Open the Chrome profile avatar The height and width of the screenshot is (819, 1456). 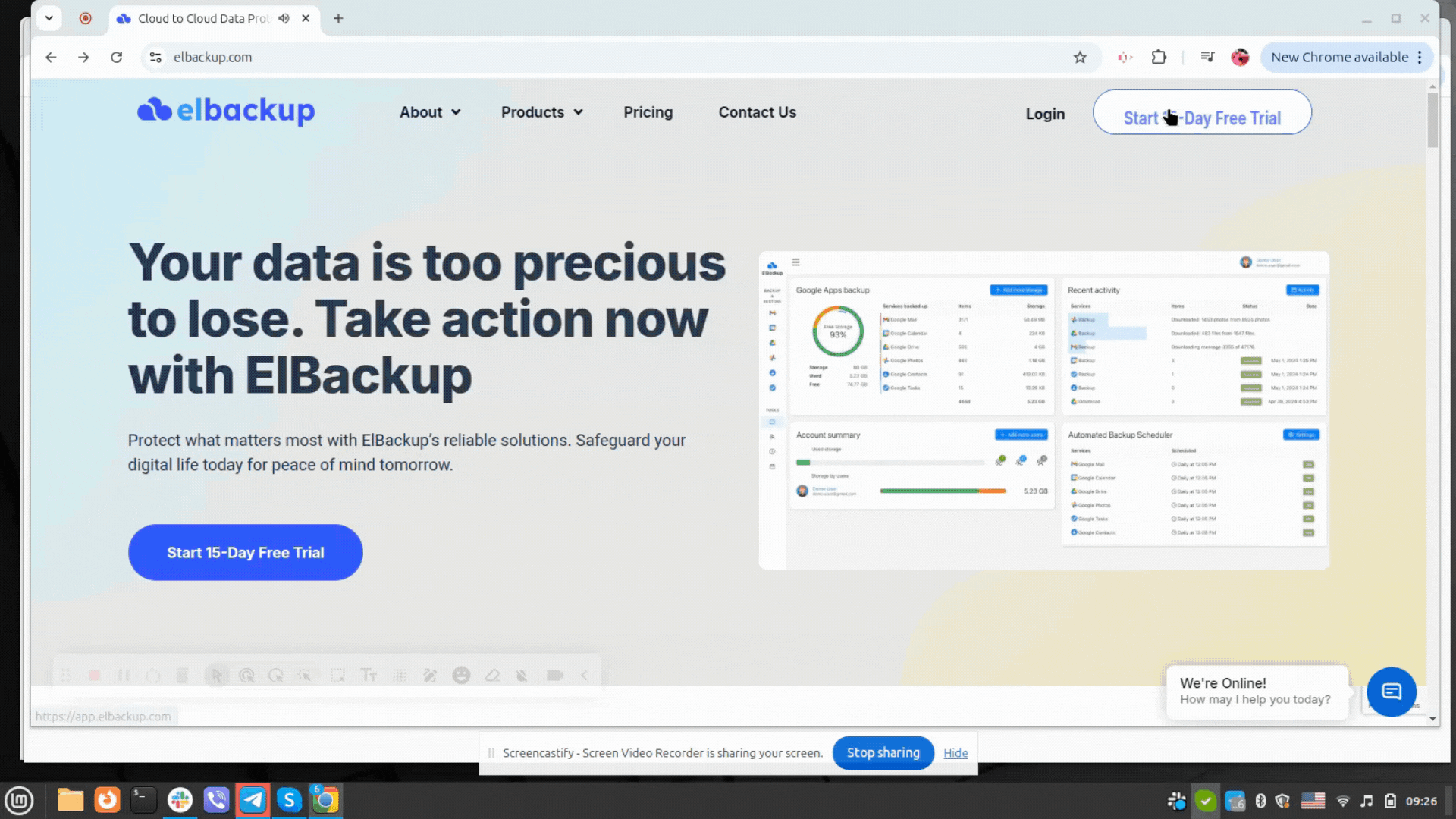[1240, 57]
